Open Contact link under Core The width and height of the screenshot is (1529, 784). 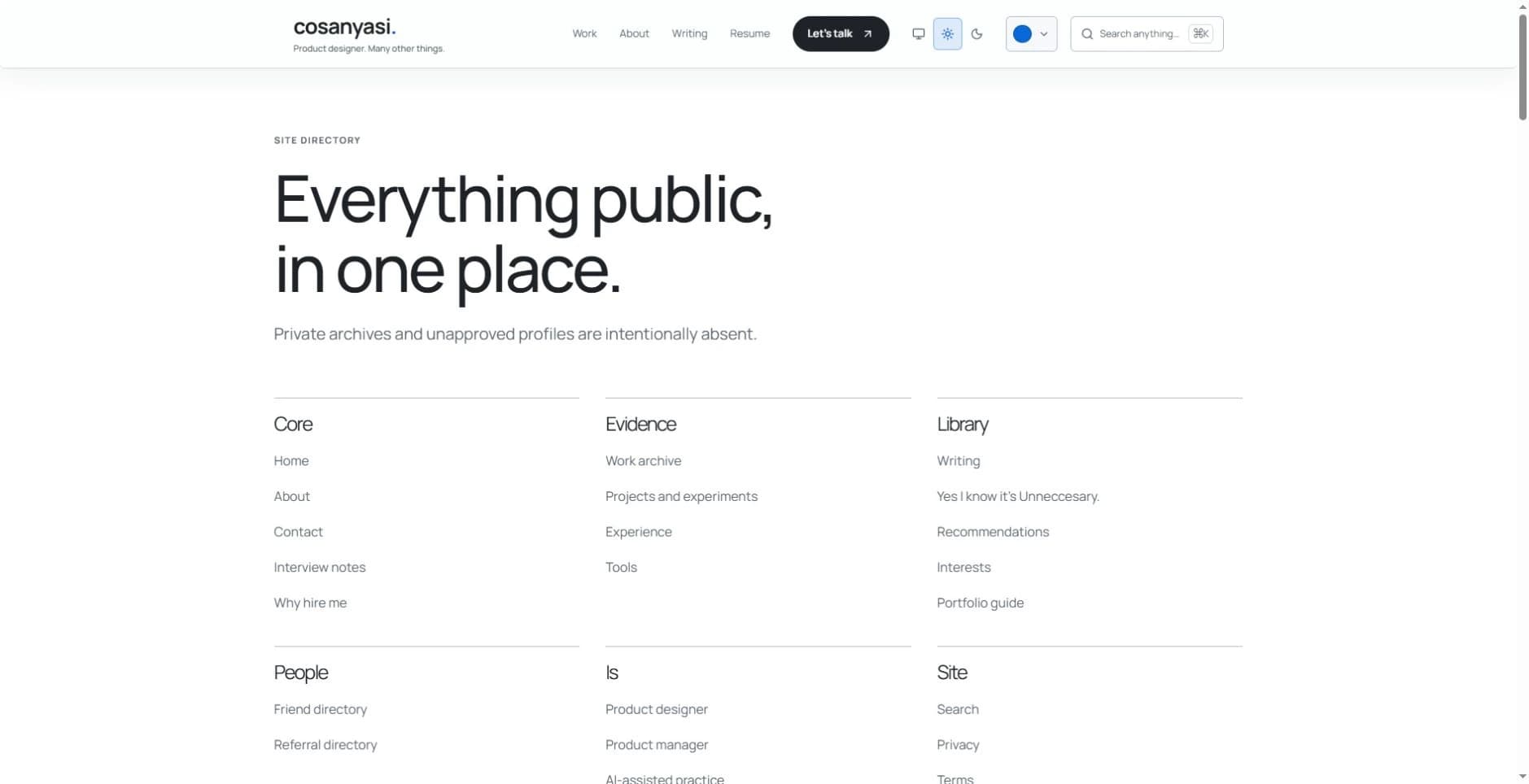point(299,532)
